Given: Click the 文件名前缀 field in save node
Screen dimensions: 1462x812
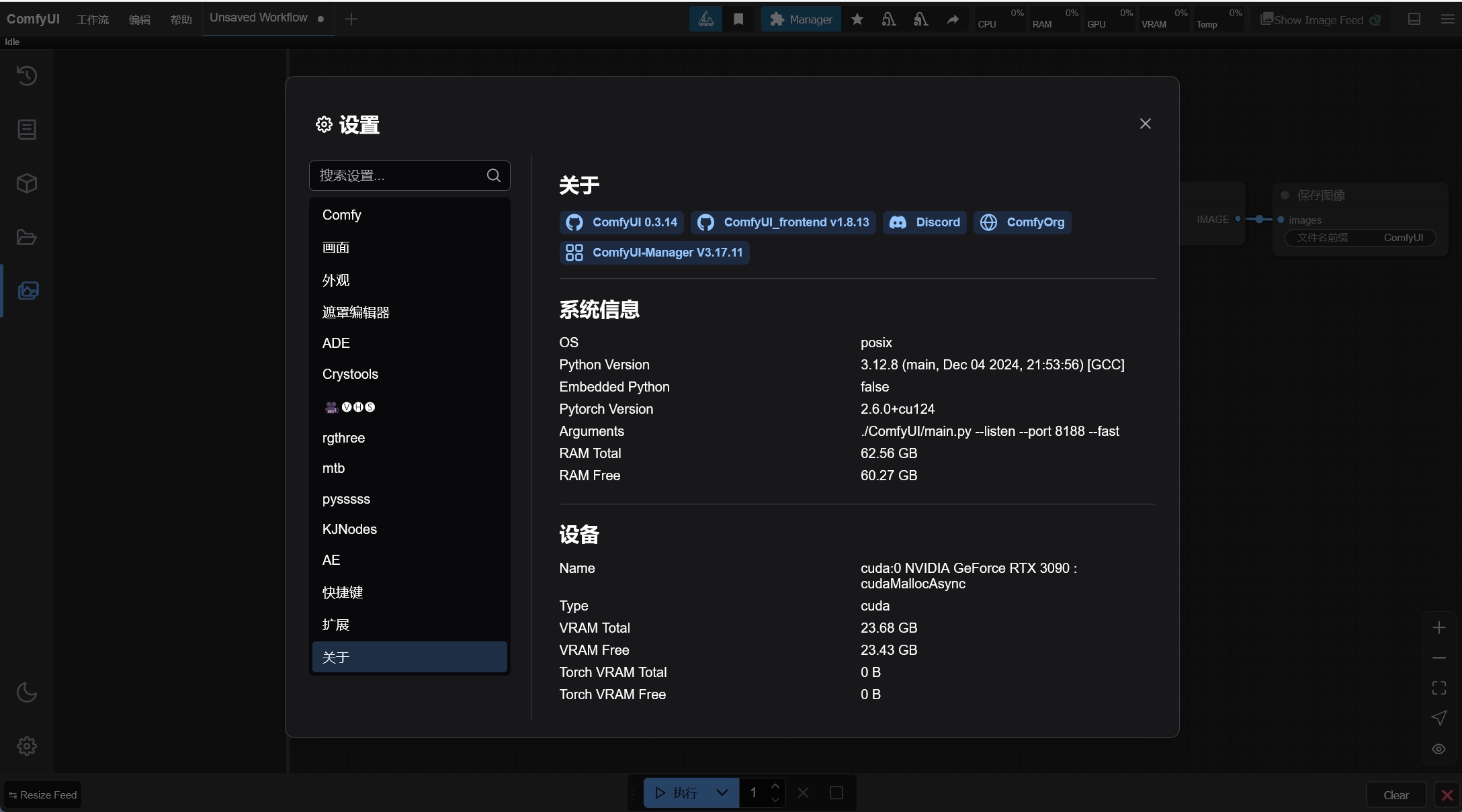Looking at the screenshot, I should [1360, 238].
